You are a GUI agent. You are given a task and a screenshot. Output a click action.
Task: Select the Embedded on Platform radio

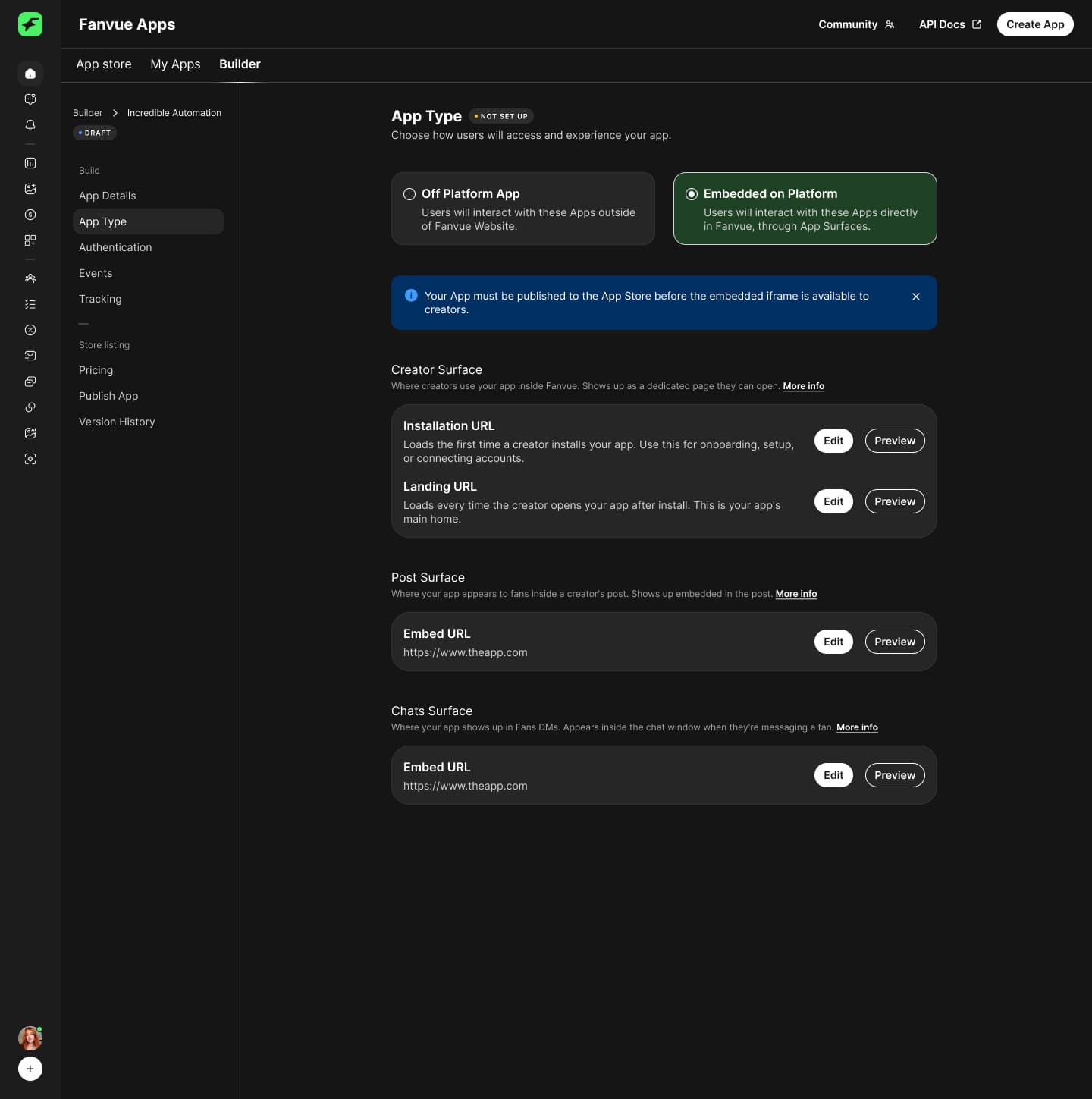(x=692, y=194)
